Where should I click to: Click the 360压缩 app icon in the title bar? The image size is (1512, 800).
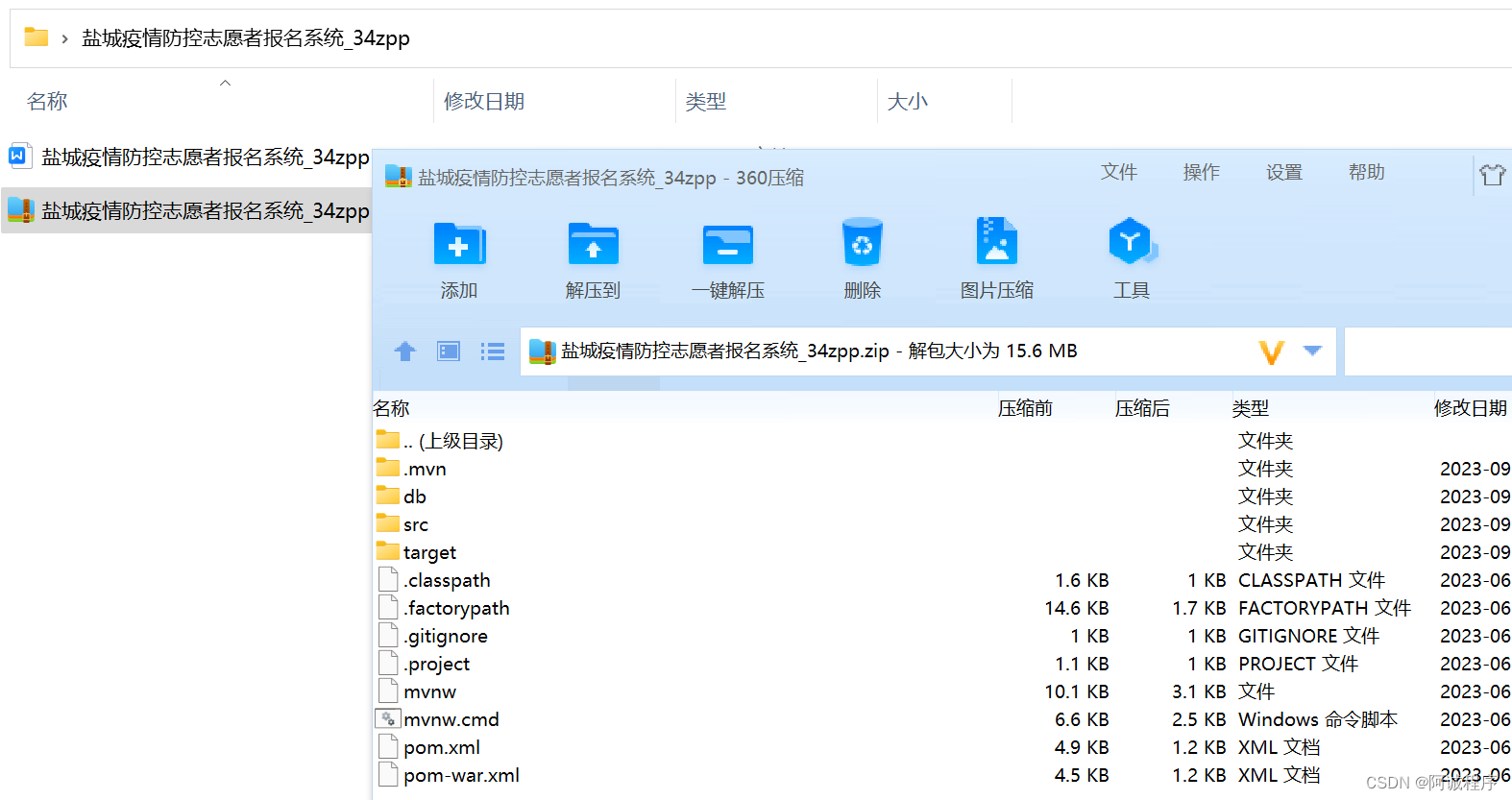tap(399, 177)
